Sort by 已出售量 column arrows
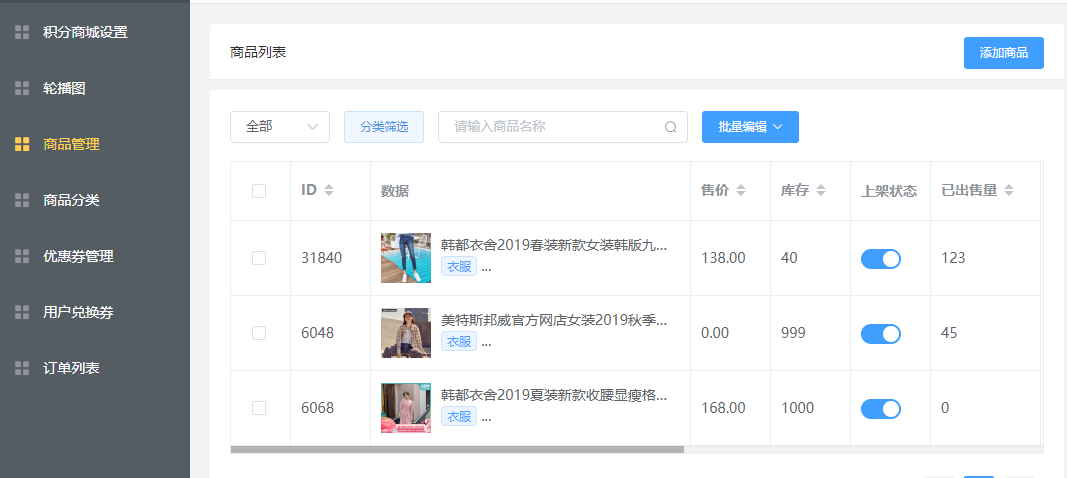Viewport: 1067px width, 478px height. 1009,191
